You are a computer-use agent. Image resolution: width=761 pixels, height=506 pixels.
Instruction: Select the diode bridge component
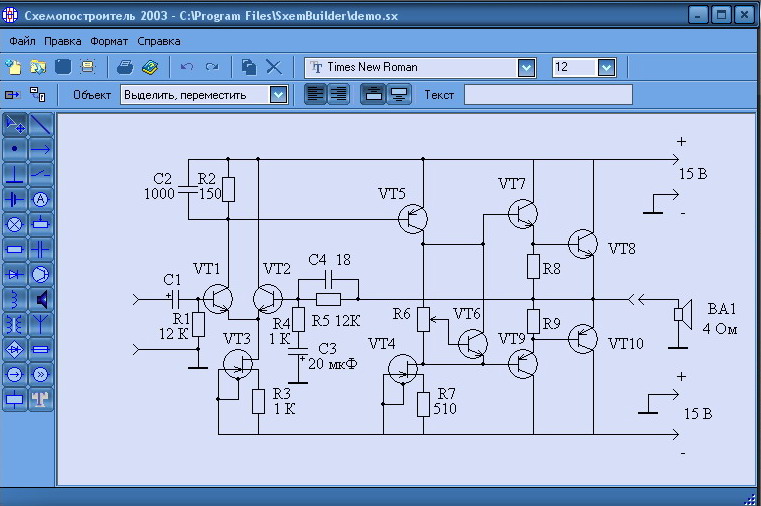[x=15, y=349]
